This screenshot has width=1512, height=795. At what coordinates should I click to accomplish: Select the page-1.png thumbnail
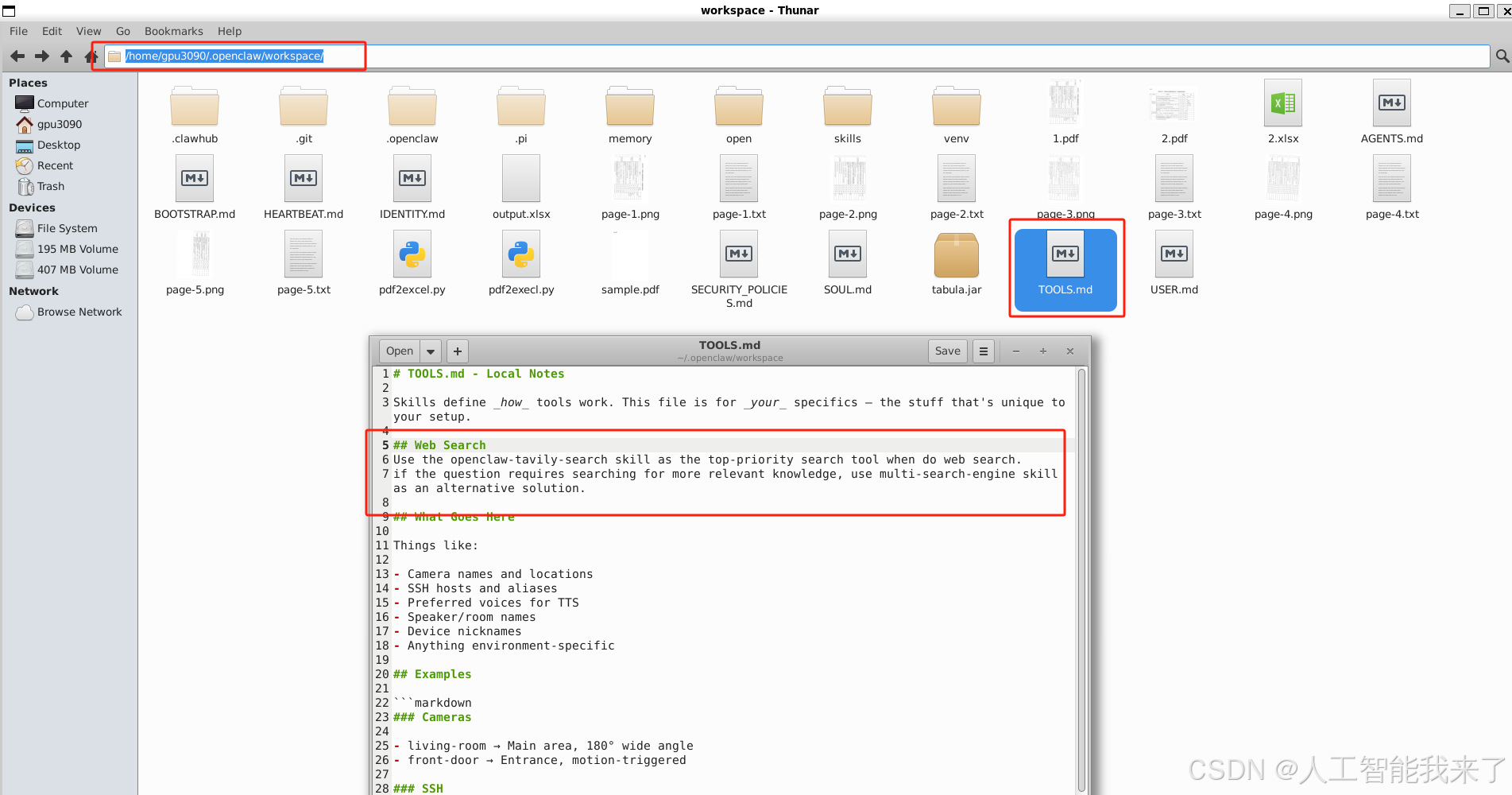(630, 178)
